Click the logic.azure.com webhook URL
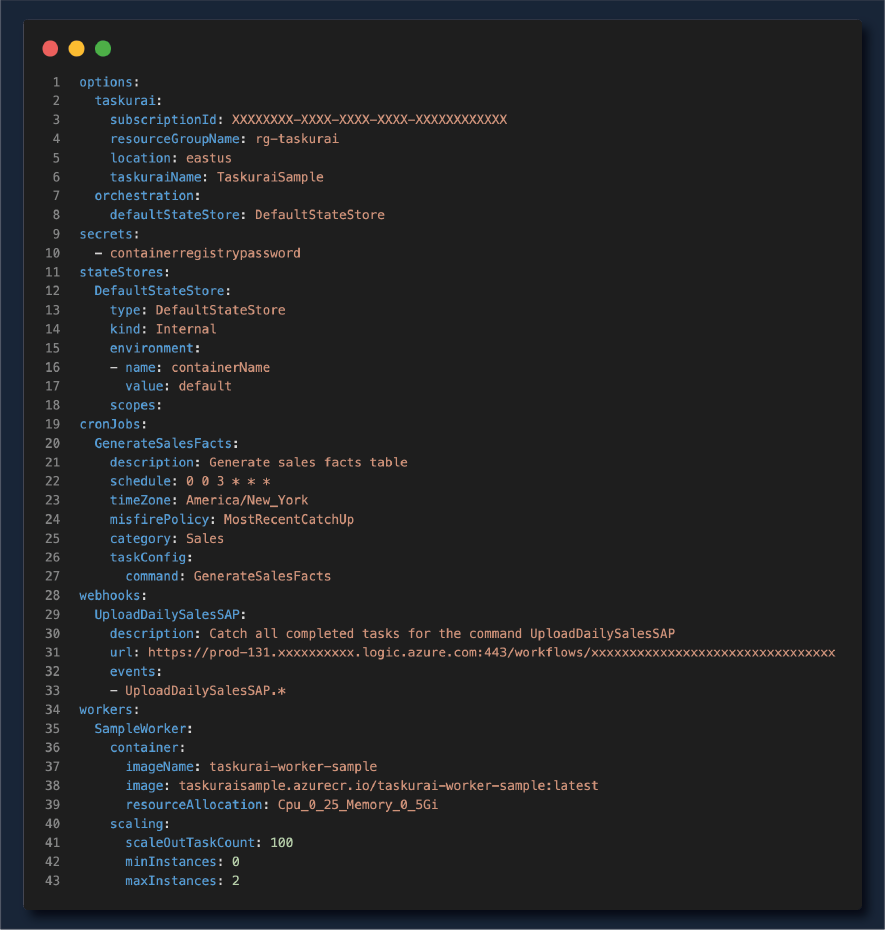The image size is (885, 930). click(x=492, y=652)
